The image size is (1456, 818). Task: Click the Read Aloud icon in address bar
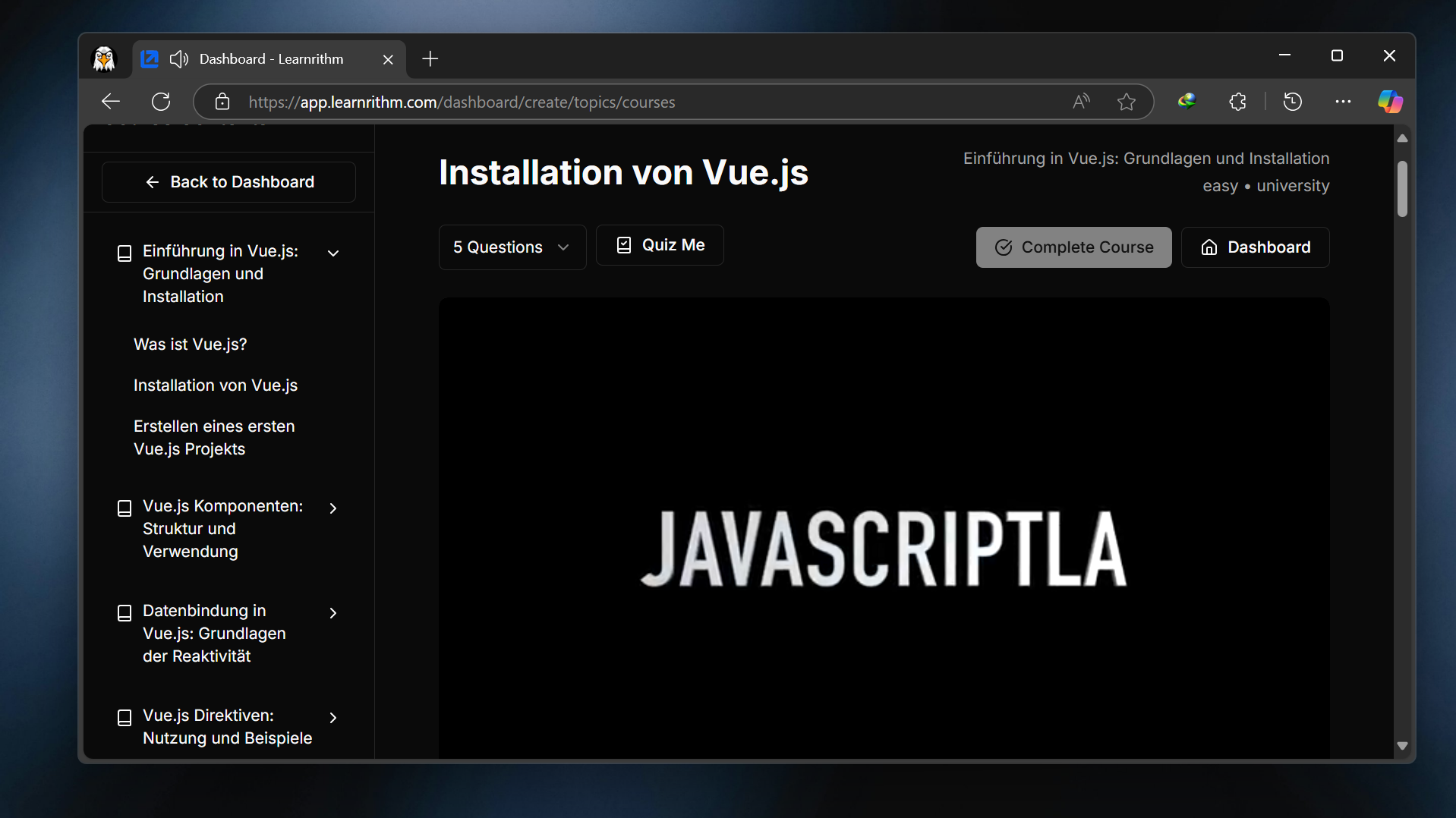pos(1081,102)
